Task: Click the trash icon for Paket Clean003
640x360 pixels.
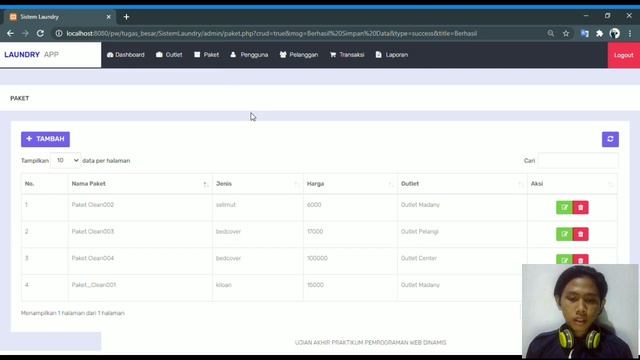Action: [580, 234]
